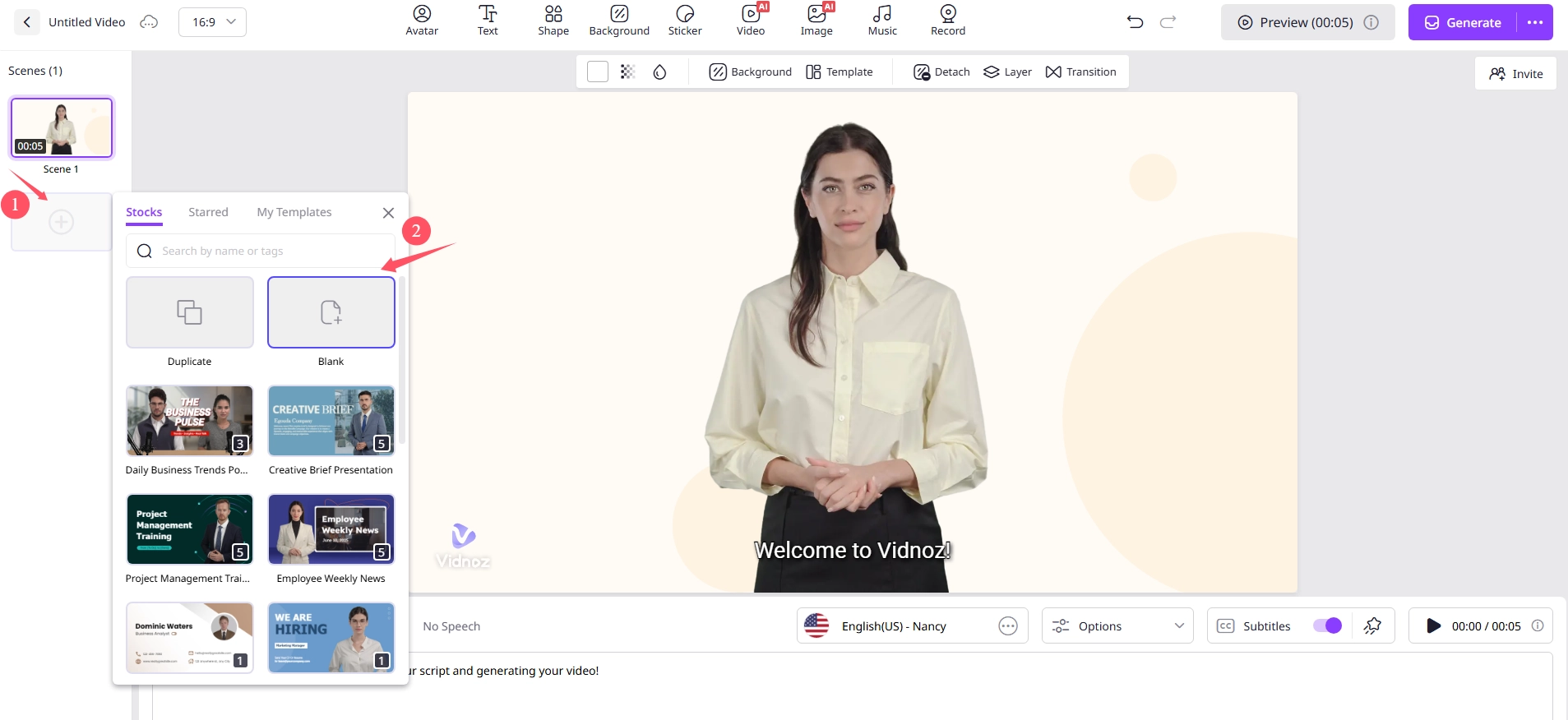
Task: Select the Daily Business Trends template
Action: click(190, 421)
